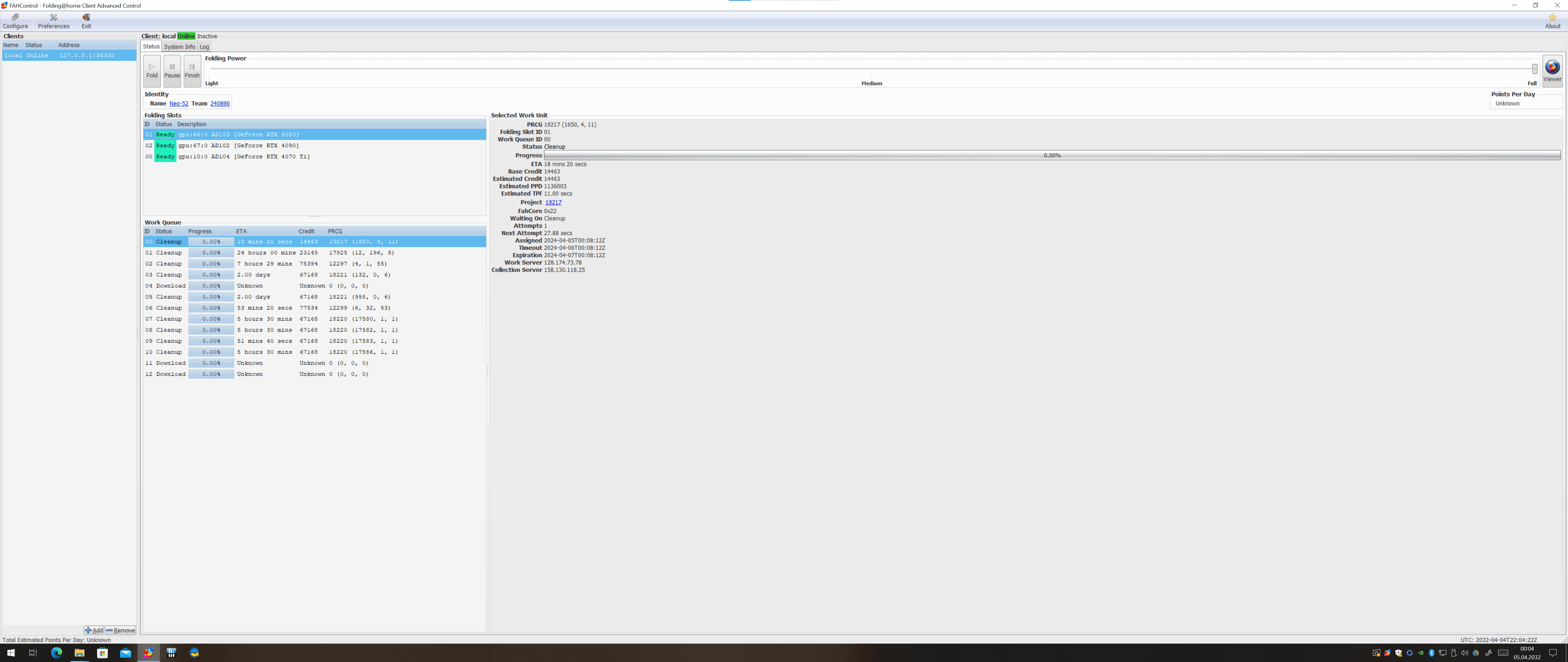Click the Bluetooth tray icon
1568x662 pixels.
(x=1432, y=653)
